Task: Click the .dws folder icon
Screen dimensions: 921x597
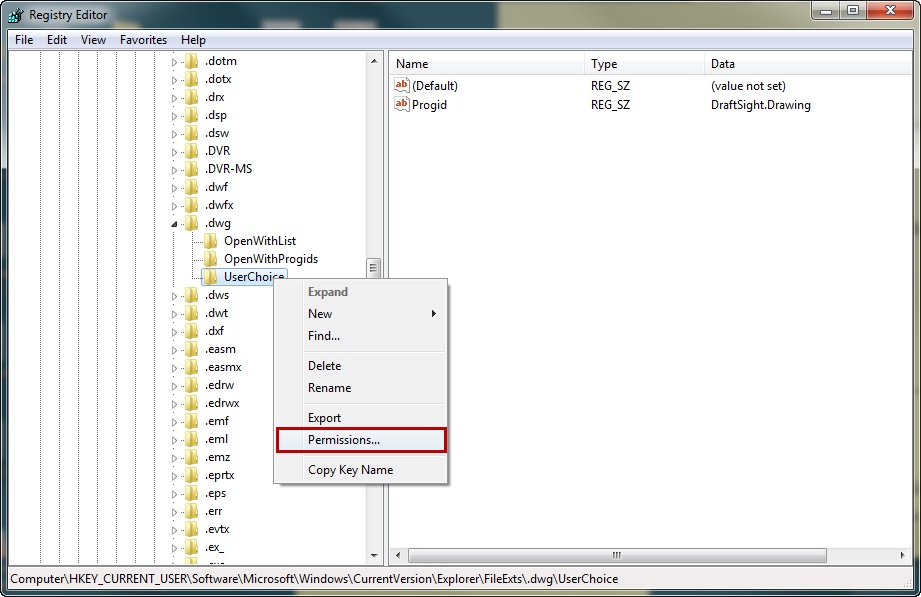Action: click(191, 296)
